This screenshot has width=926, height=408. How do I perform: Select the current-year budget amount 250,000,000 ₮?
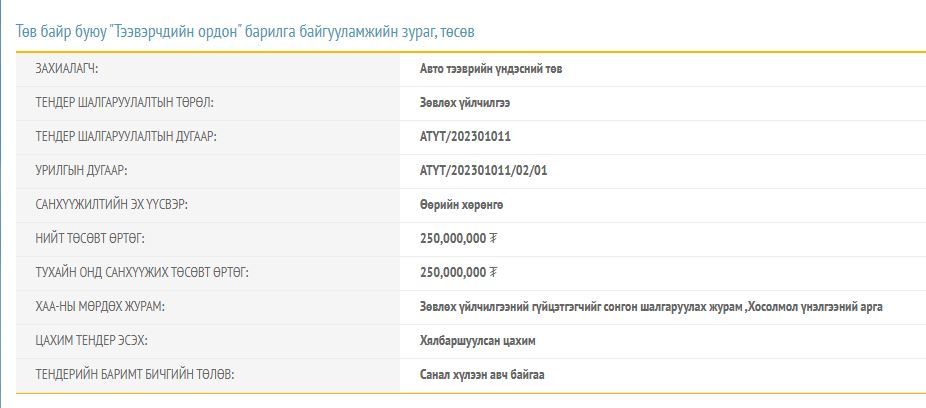459,273
